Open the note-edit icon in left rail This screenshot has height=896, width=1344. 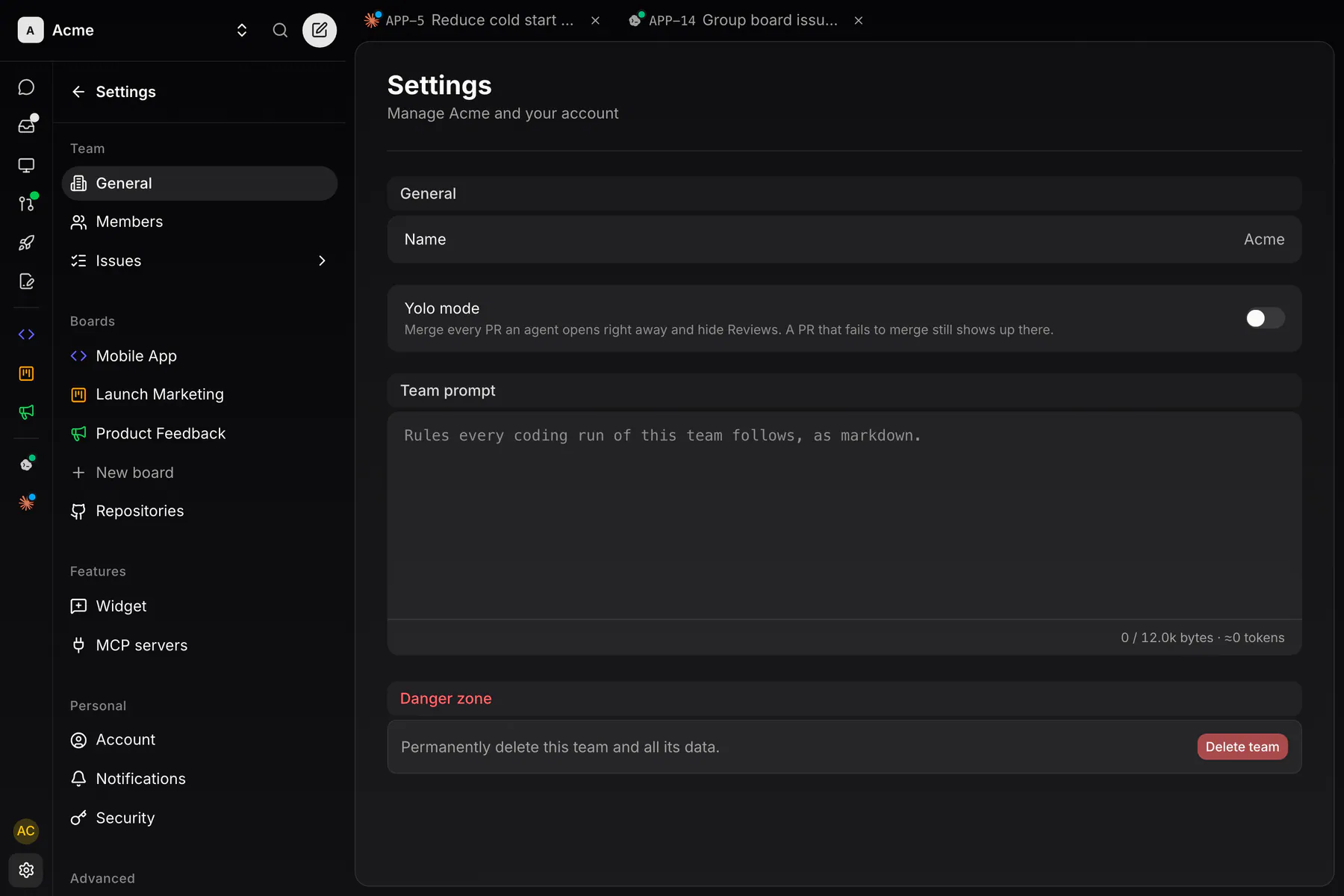[x=26, y=281]
